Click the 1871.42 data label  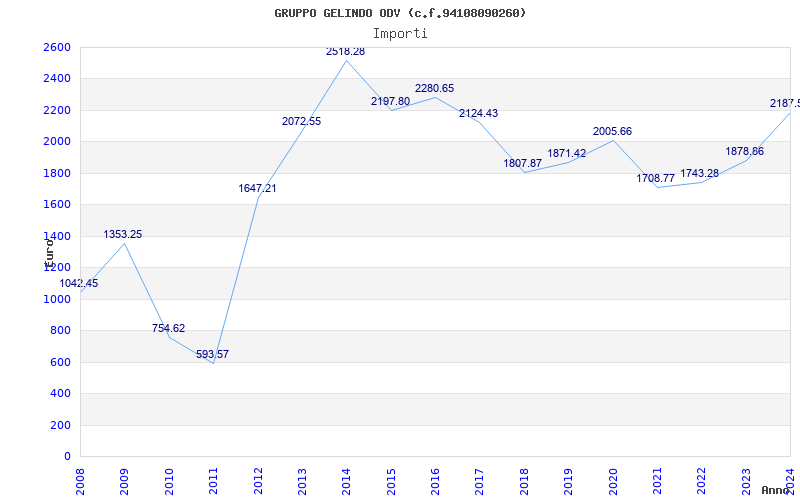[567, 153]
